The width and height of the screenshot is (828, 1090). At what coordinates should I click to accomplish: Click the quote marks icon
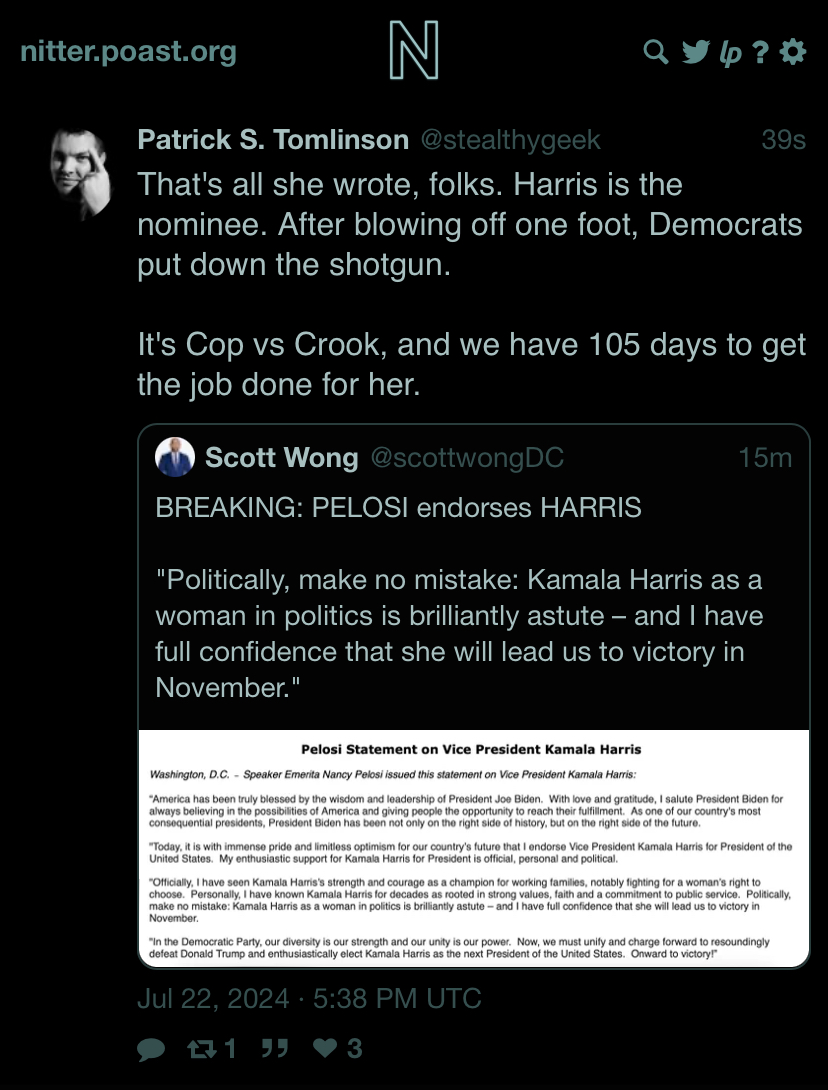(x=275, y=1048)
